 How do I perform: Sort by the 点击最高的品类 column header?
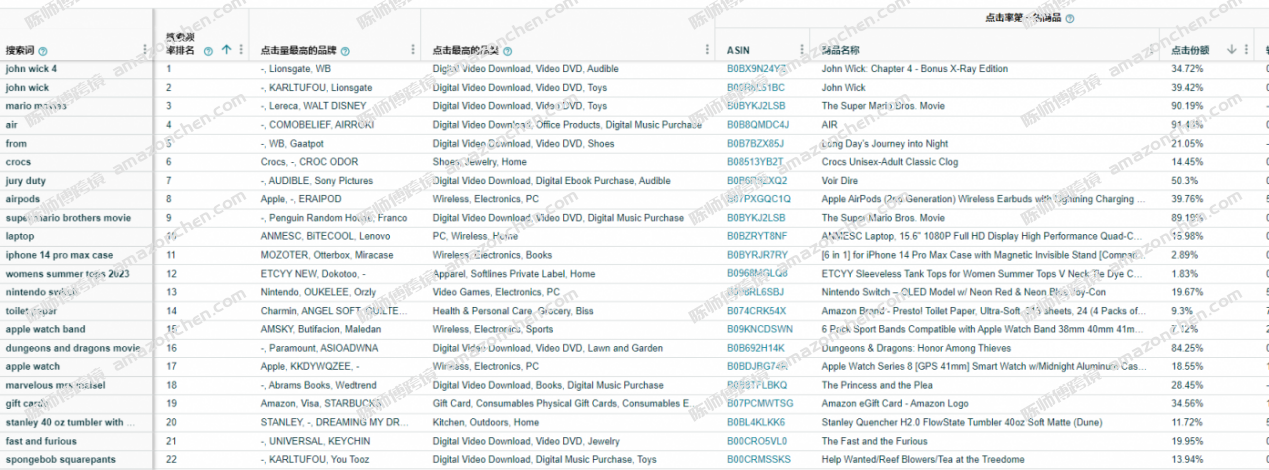466,50
